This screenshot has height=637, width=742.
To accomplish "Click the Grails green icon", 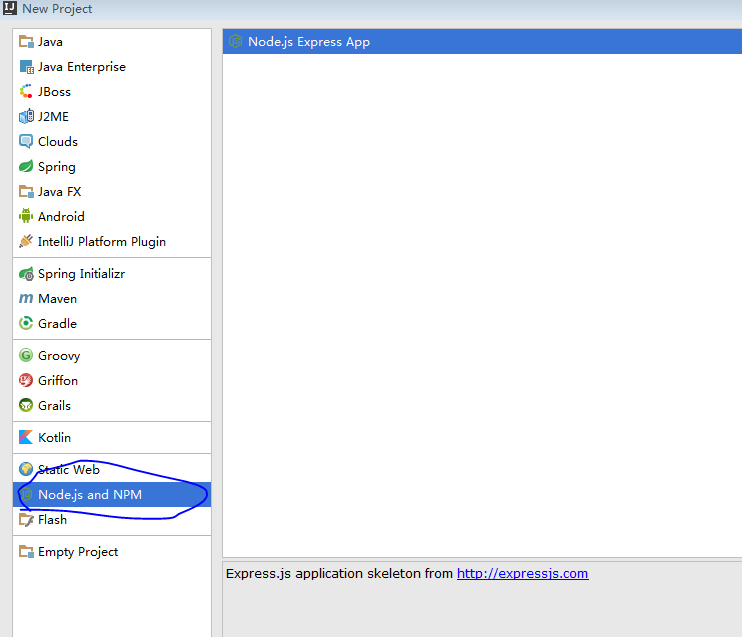I will click(26, 405).
